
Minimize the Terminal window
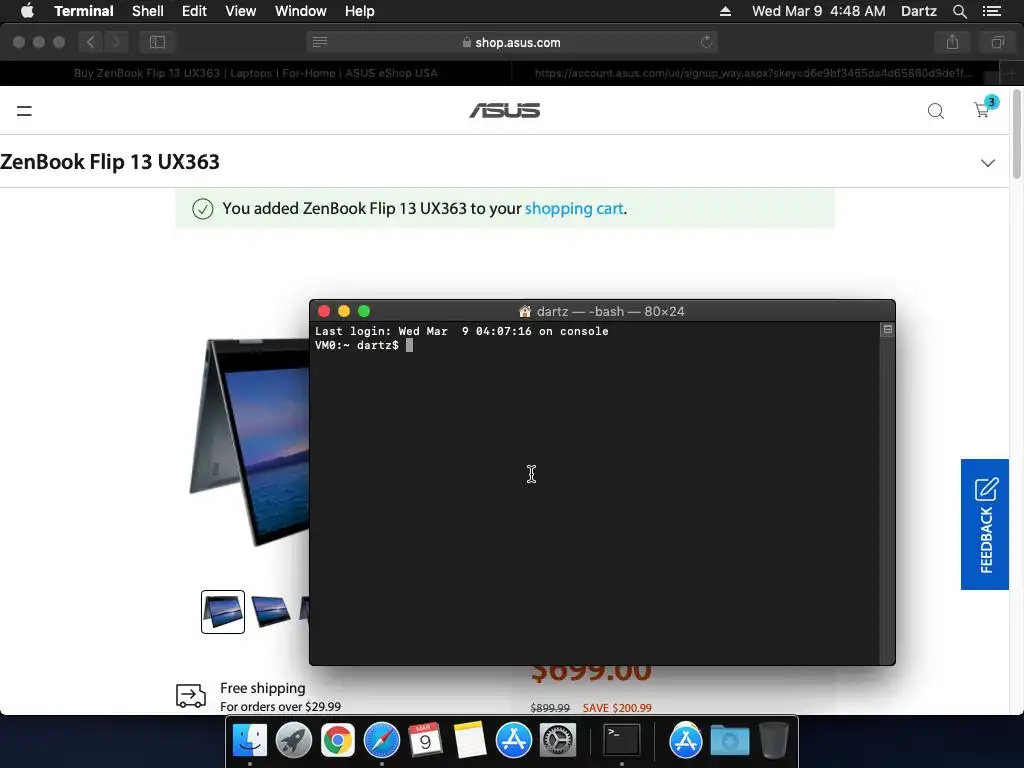[344, 312]
